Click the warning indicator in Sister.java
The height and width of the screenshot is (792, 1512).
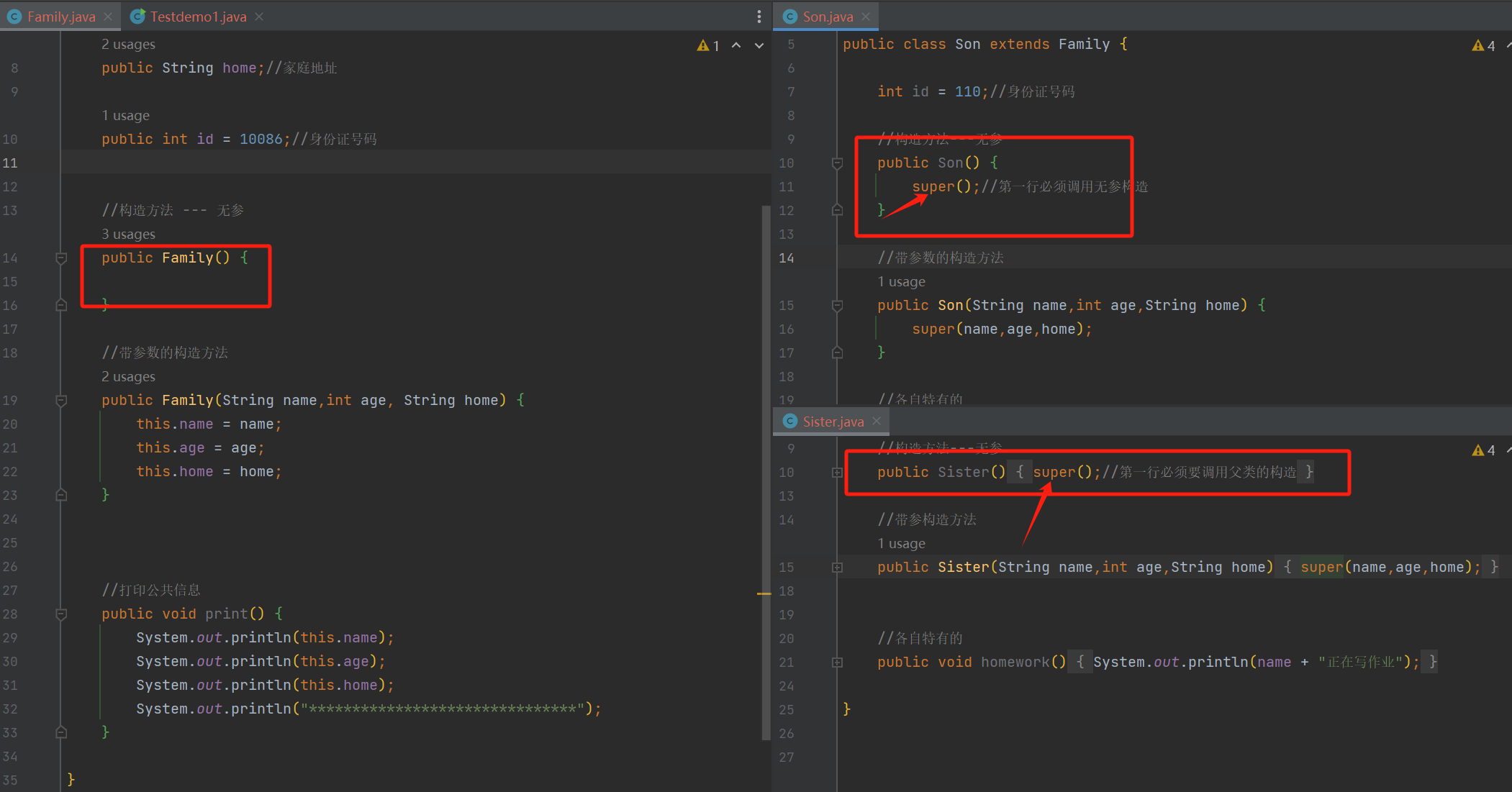click(x=1479, y=450)
